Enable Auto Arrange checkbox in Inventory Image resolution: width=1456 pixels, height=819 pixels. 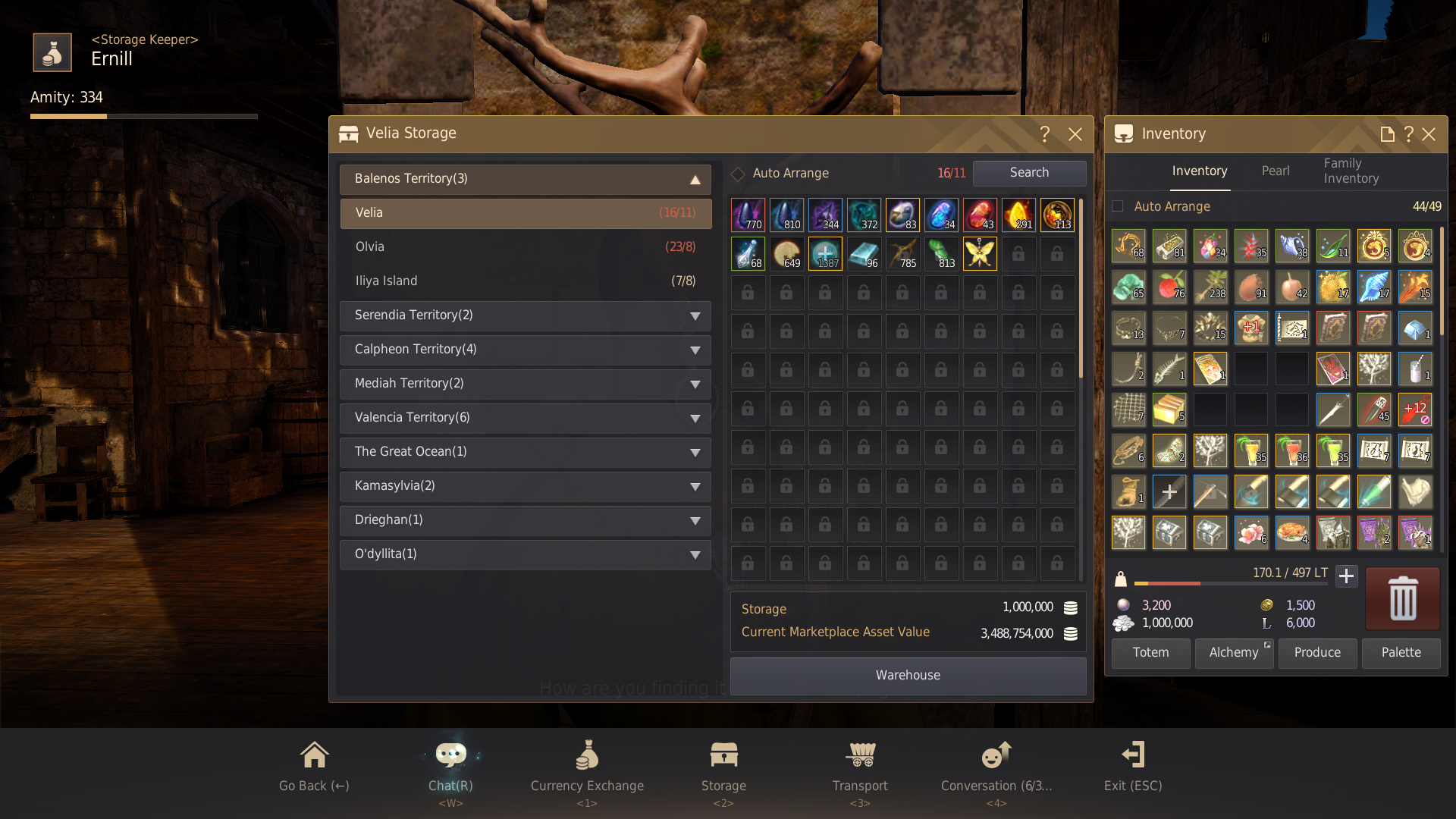click(1118, 206)
